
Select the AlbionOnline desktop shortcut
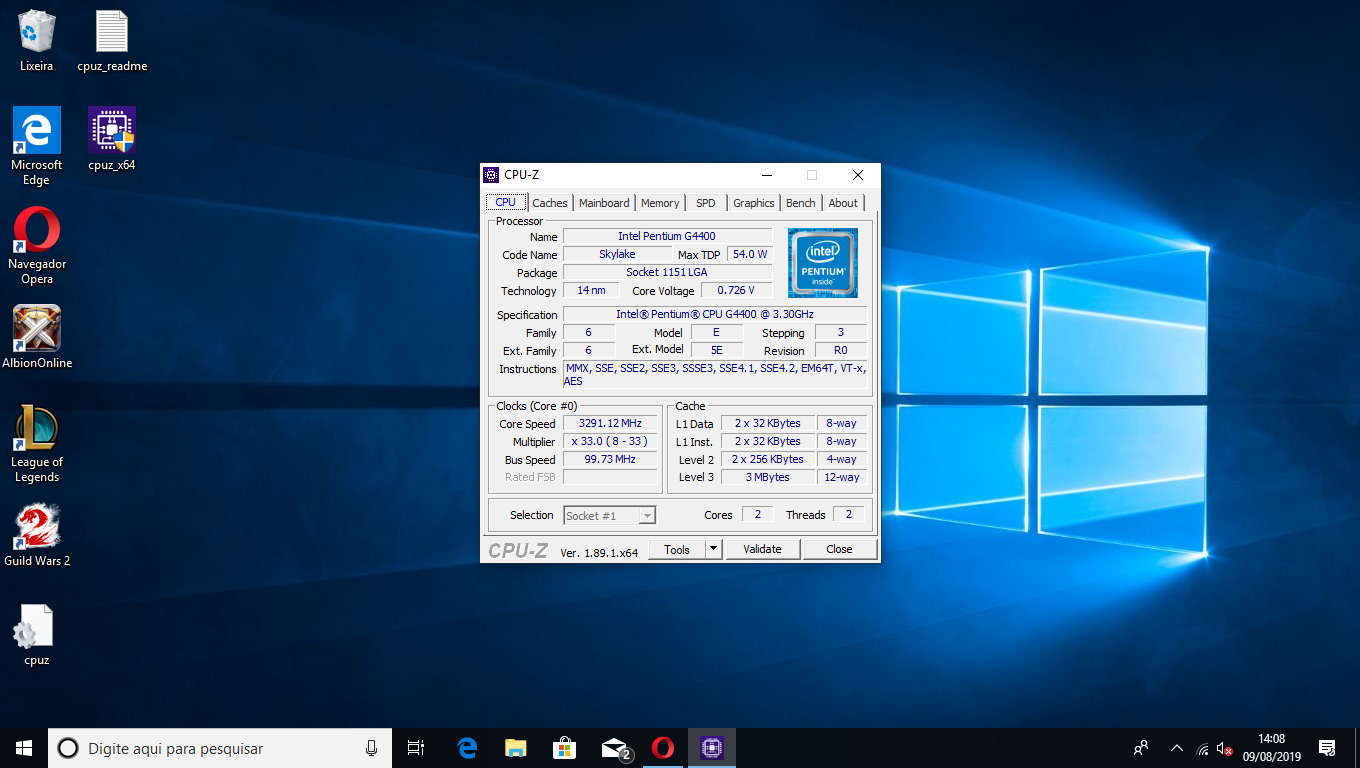pyautogui.click(x=37, y=337)
